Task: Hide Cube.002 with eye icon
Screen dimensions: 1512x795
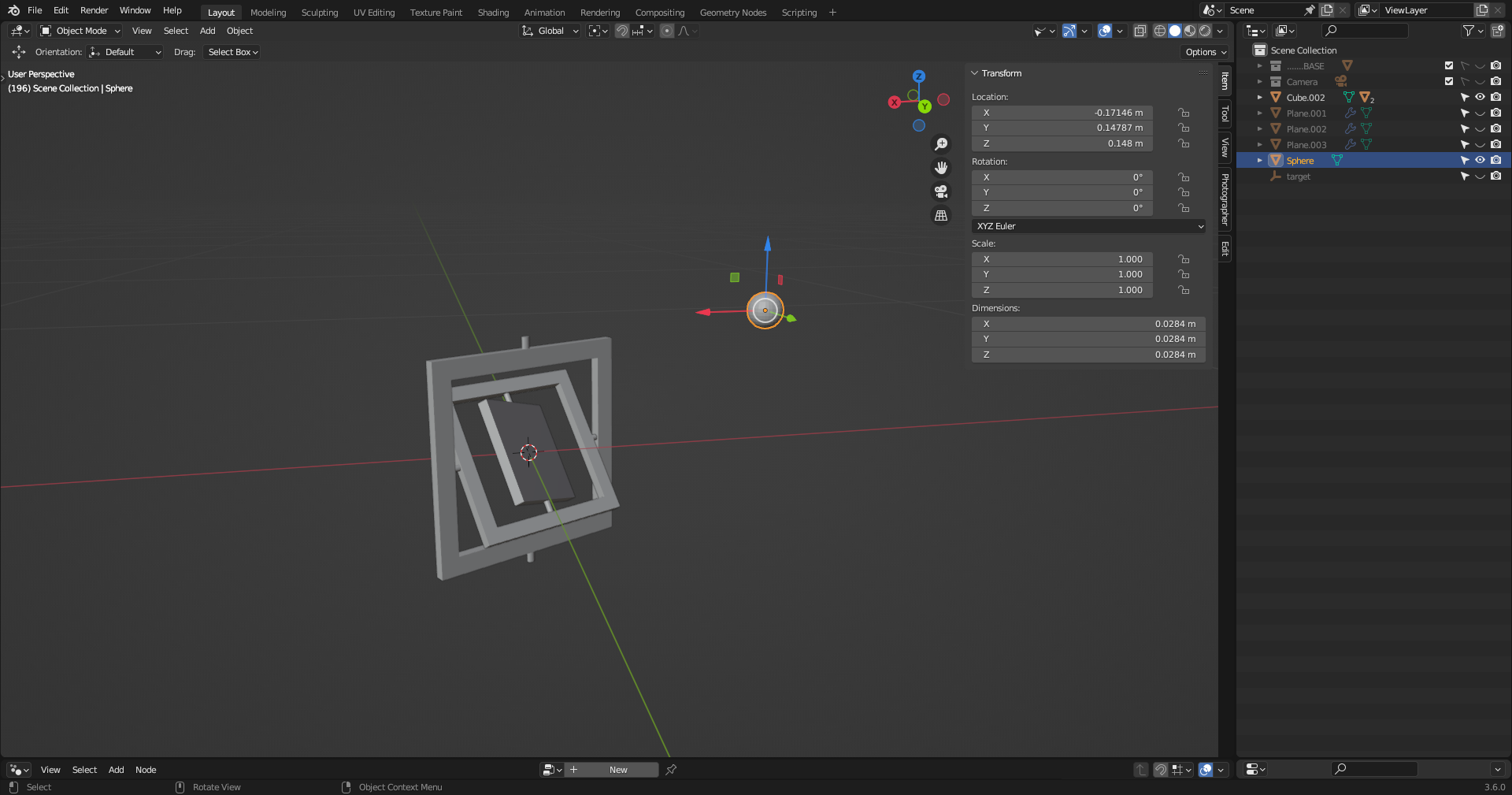Action: click(1480, 97)
